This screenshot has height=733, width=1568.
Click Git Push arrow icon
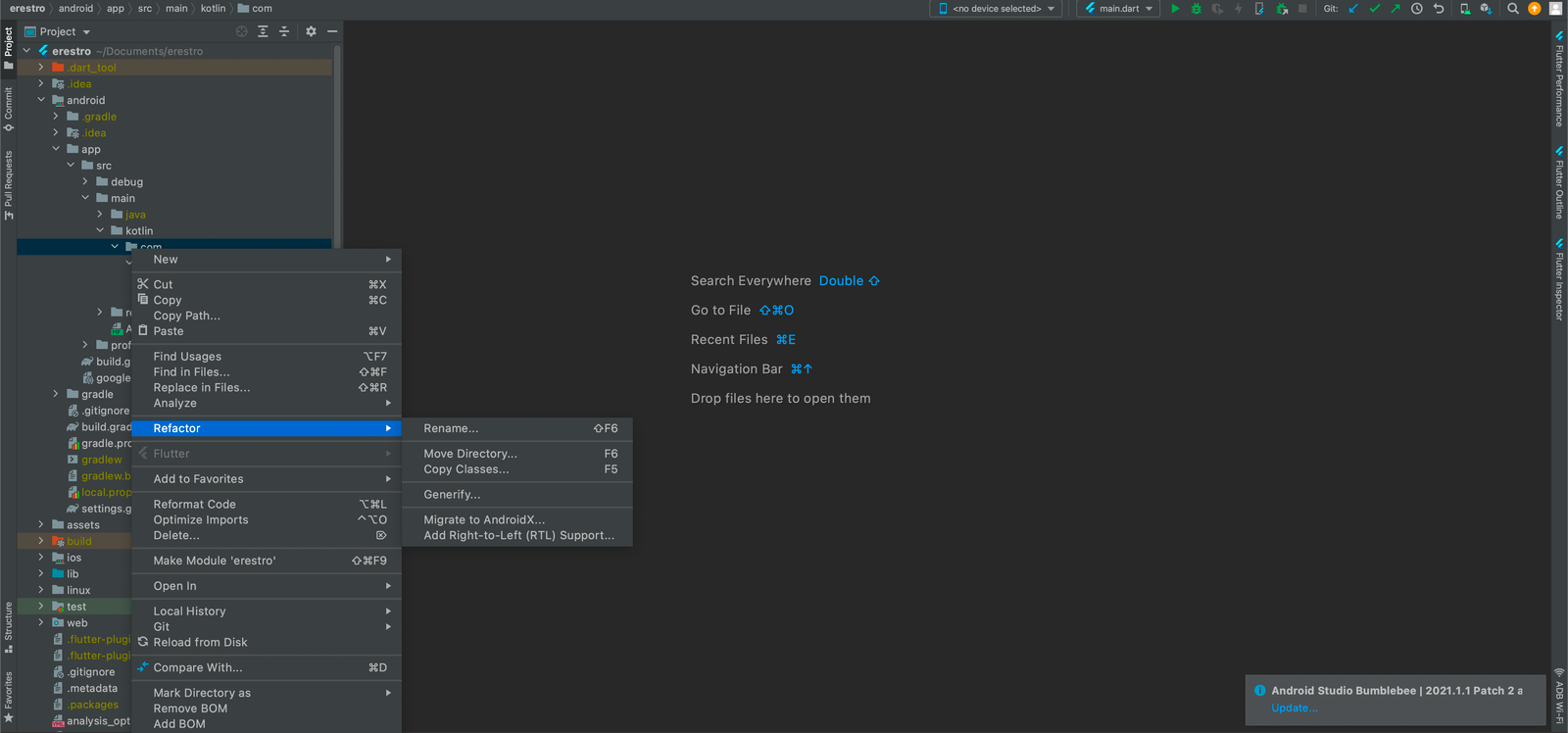pos(1395,9)
